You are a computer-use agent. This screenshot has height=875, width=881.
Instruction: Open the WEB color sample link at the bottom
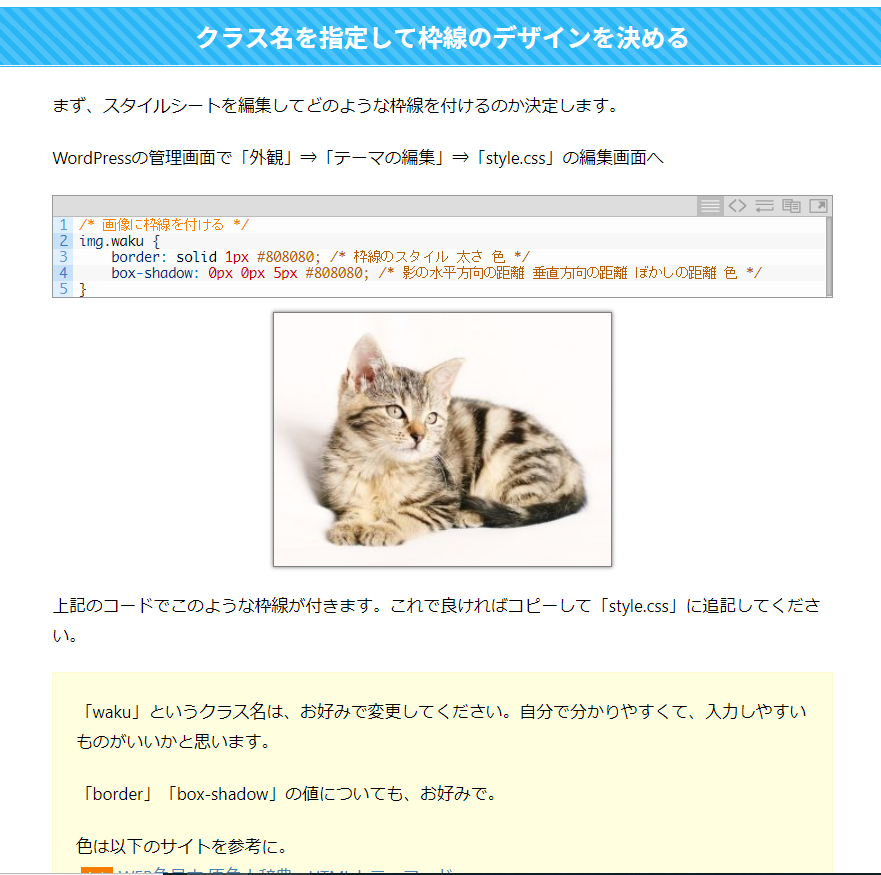tap(285, 871)
